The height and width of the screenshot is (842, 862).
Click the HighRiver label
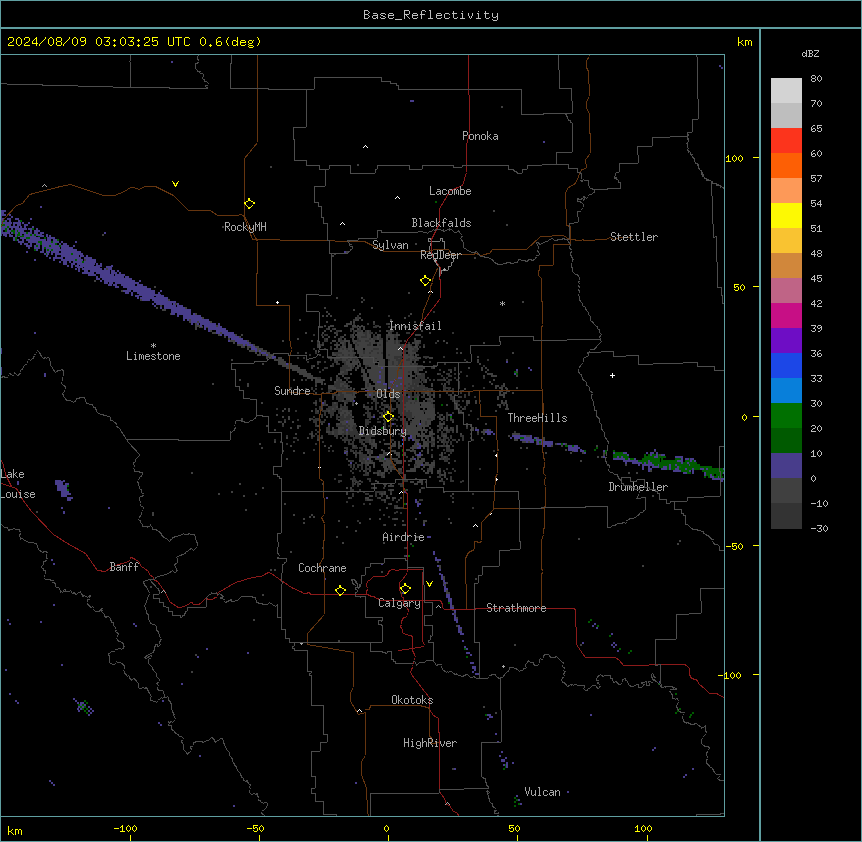[430, 743]
